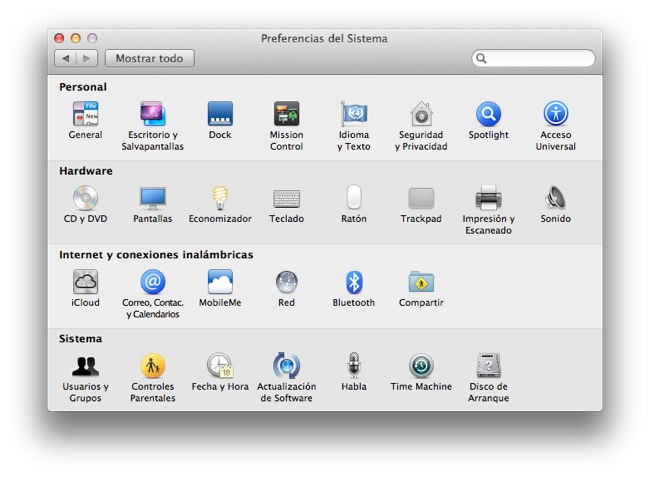Open Mission Control preferences
Screen dimensions: 650x477
[287, 114]
